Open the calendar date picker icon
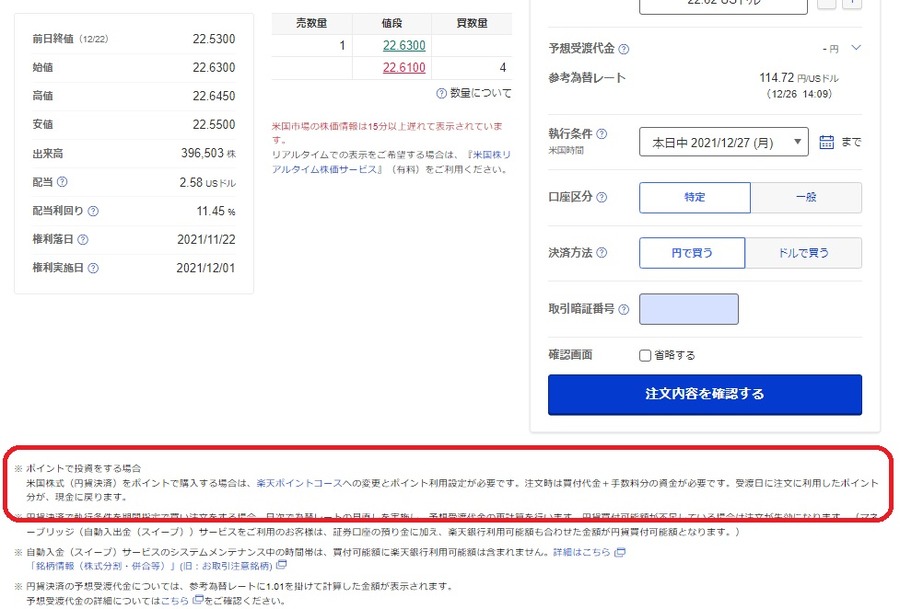This screenshot has height=609, width=900. point(826,142)
